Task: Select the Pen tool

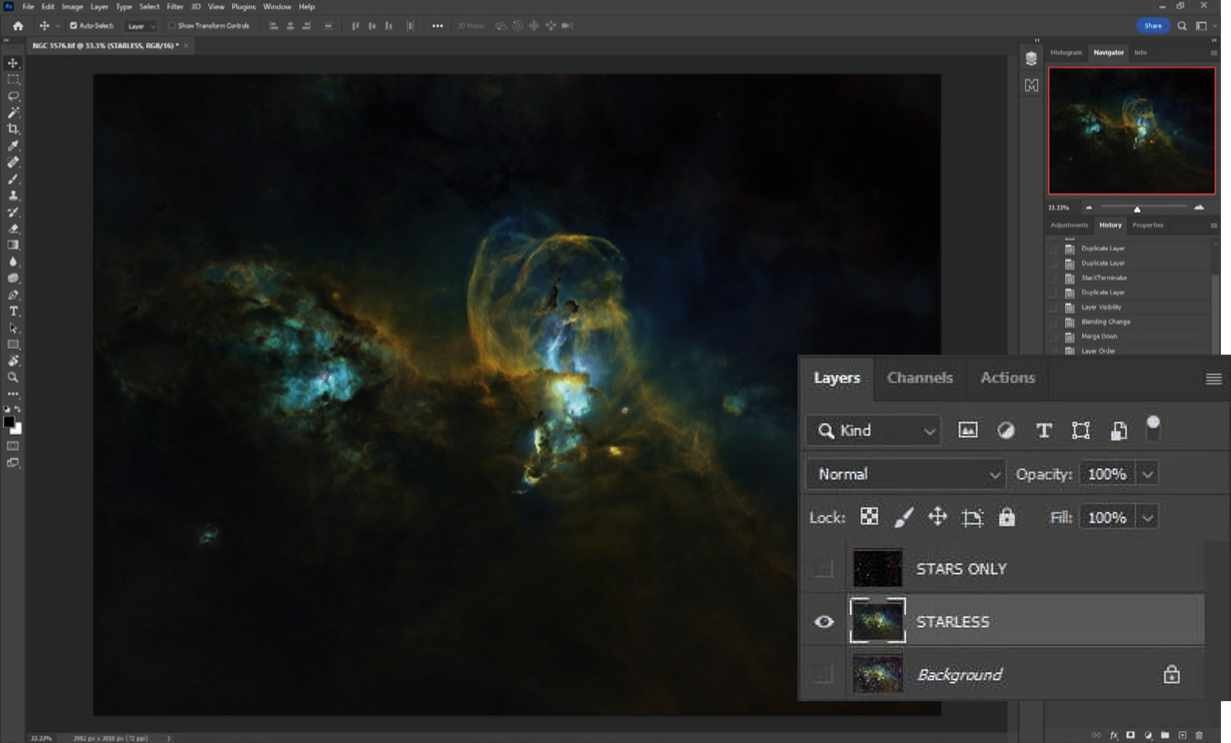Action: 13,295
